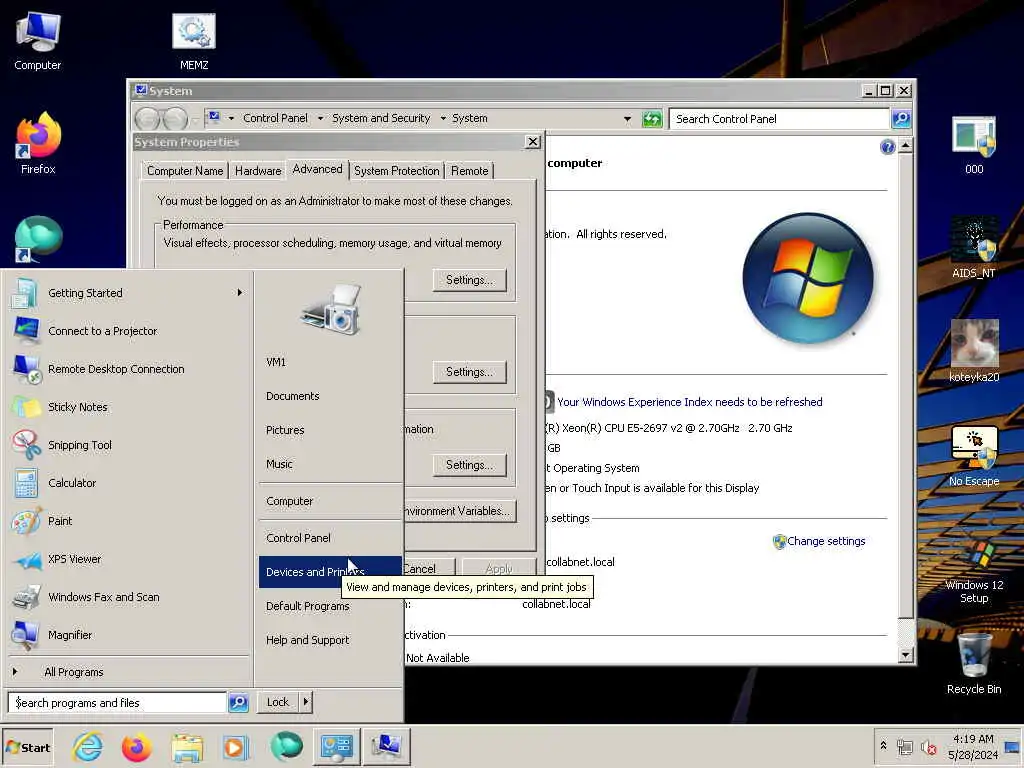Open the 000 desktop icon
This screenshot has width=1024, height=768.
tap(974, 145)
